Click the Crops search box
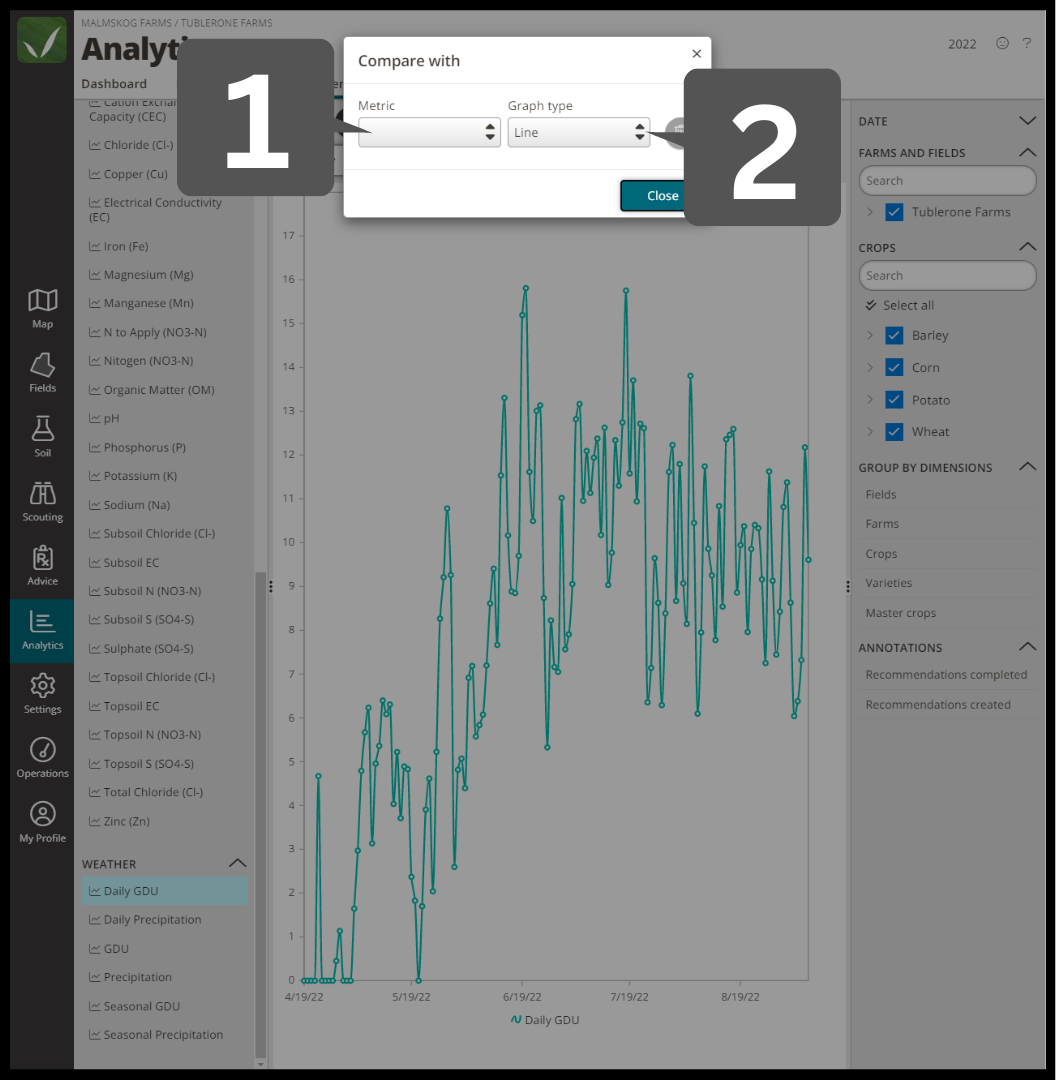The height and width of the screenshot is (1080, 1056). (x=947, y=276)
